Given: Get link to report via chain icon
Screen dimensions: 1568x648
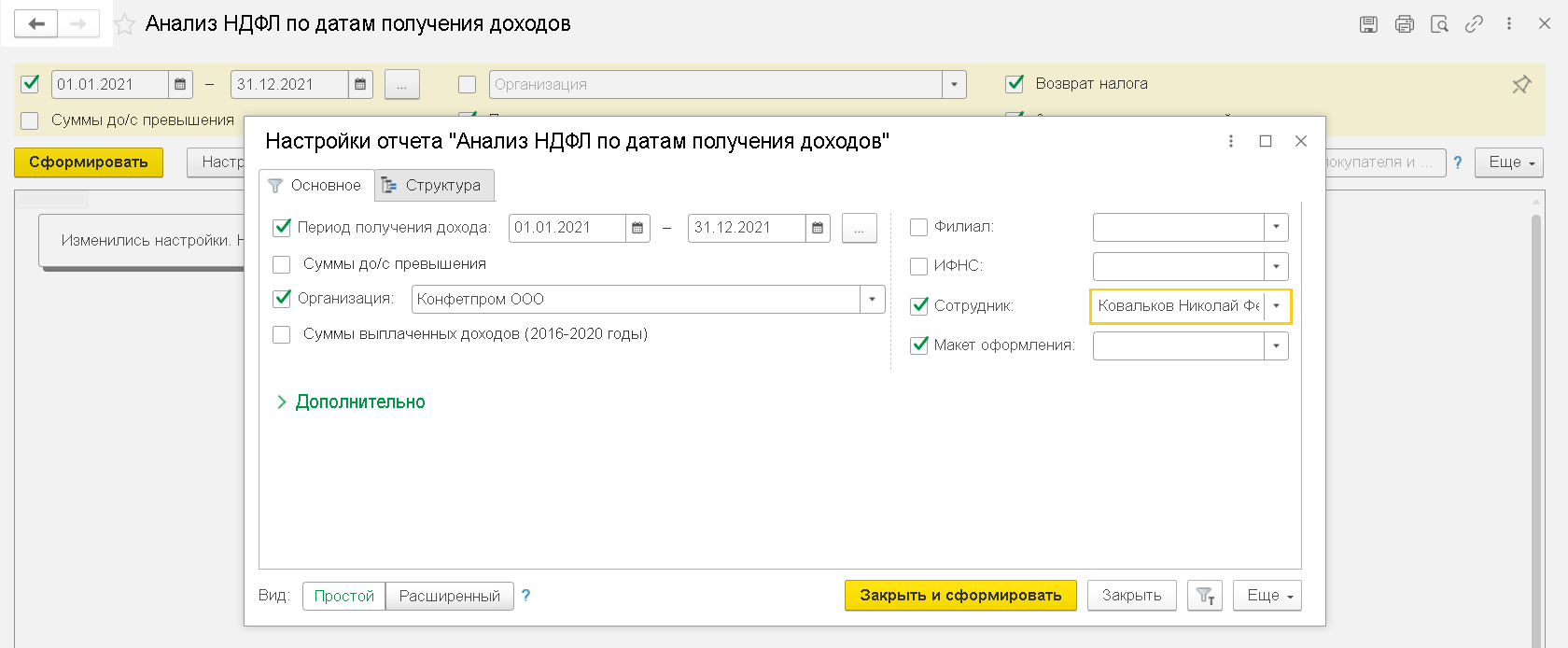Looking at the screenshot, I should 1474,24.
